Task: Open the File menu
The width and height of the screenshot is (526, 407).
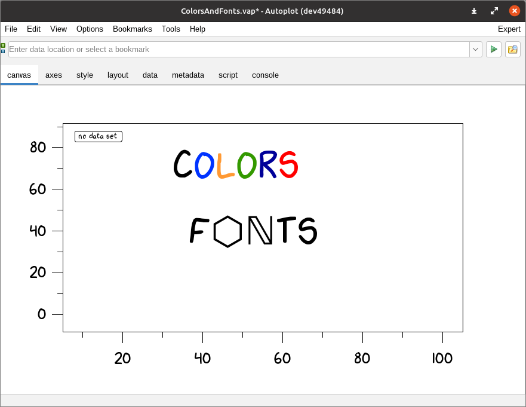Action: 11,29
